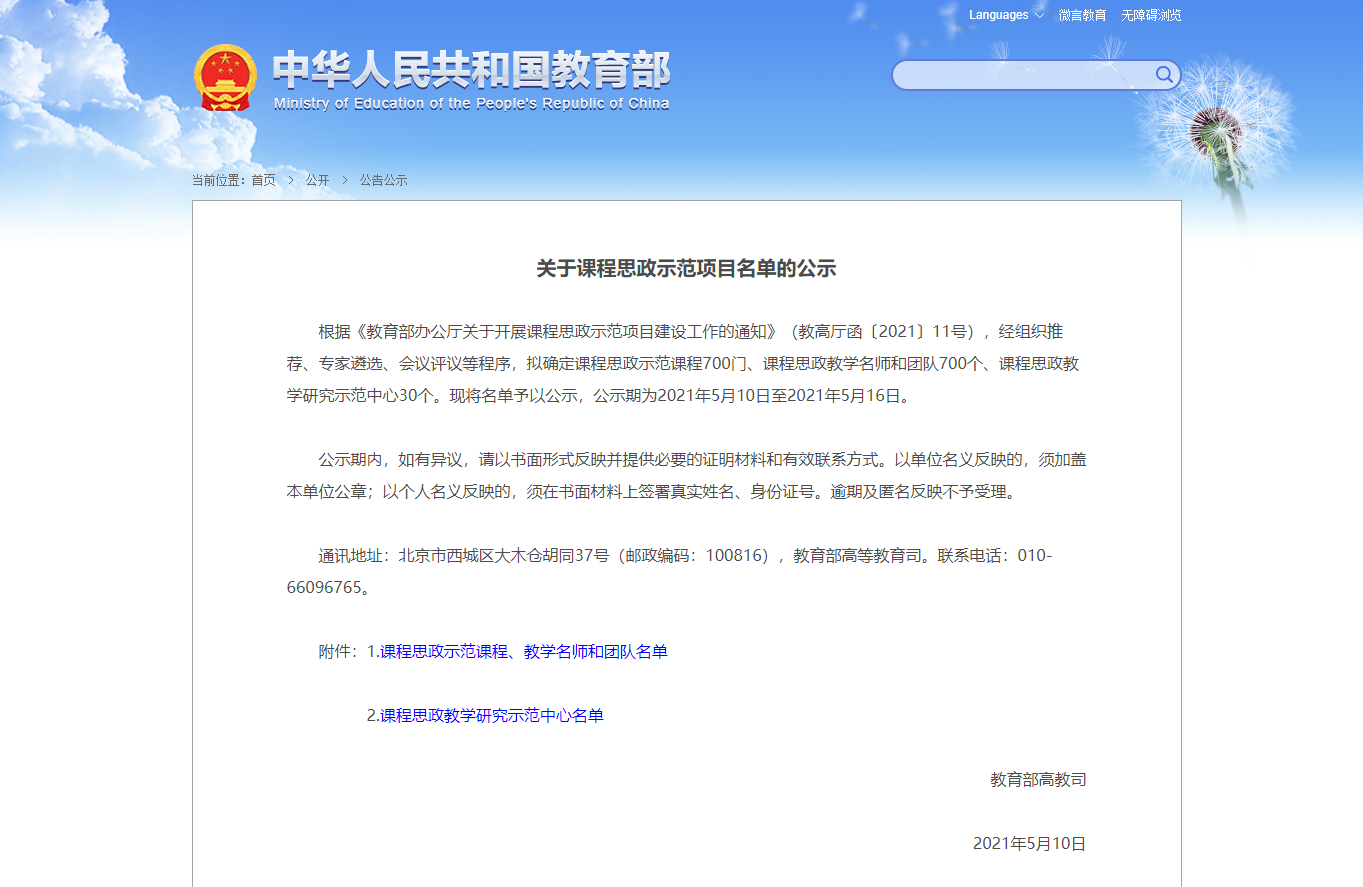Expand the chevron beside Languages
The height and width of the screenshot is (887, 1363).
click(1040, 15)
